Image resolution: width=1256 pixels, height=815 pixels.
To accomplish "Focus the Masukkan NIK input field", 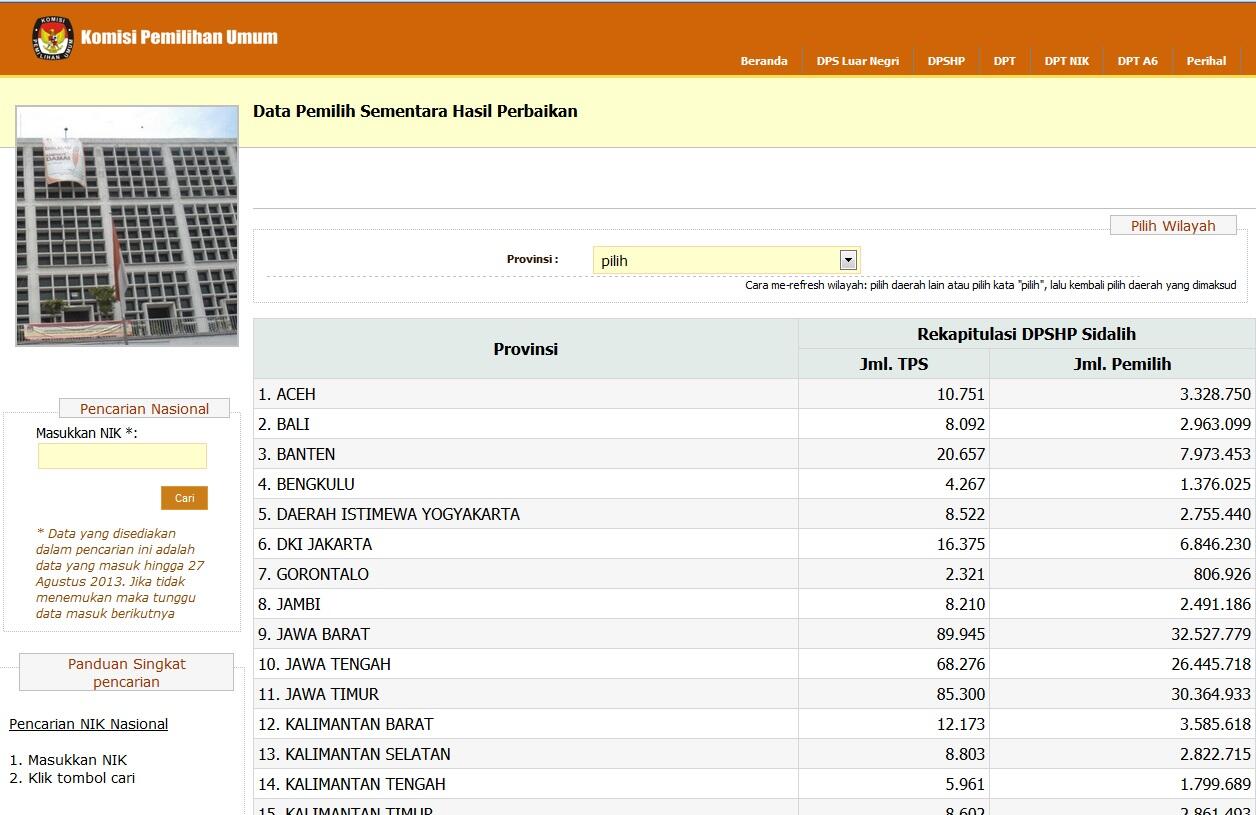I will tap(122, 456).
